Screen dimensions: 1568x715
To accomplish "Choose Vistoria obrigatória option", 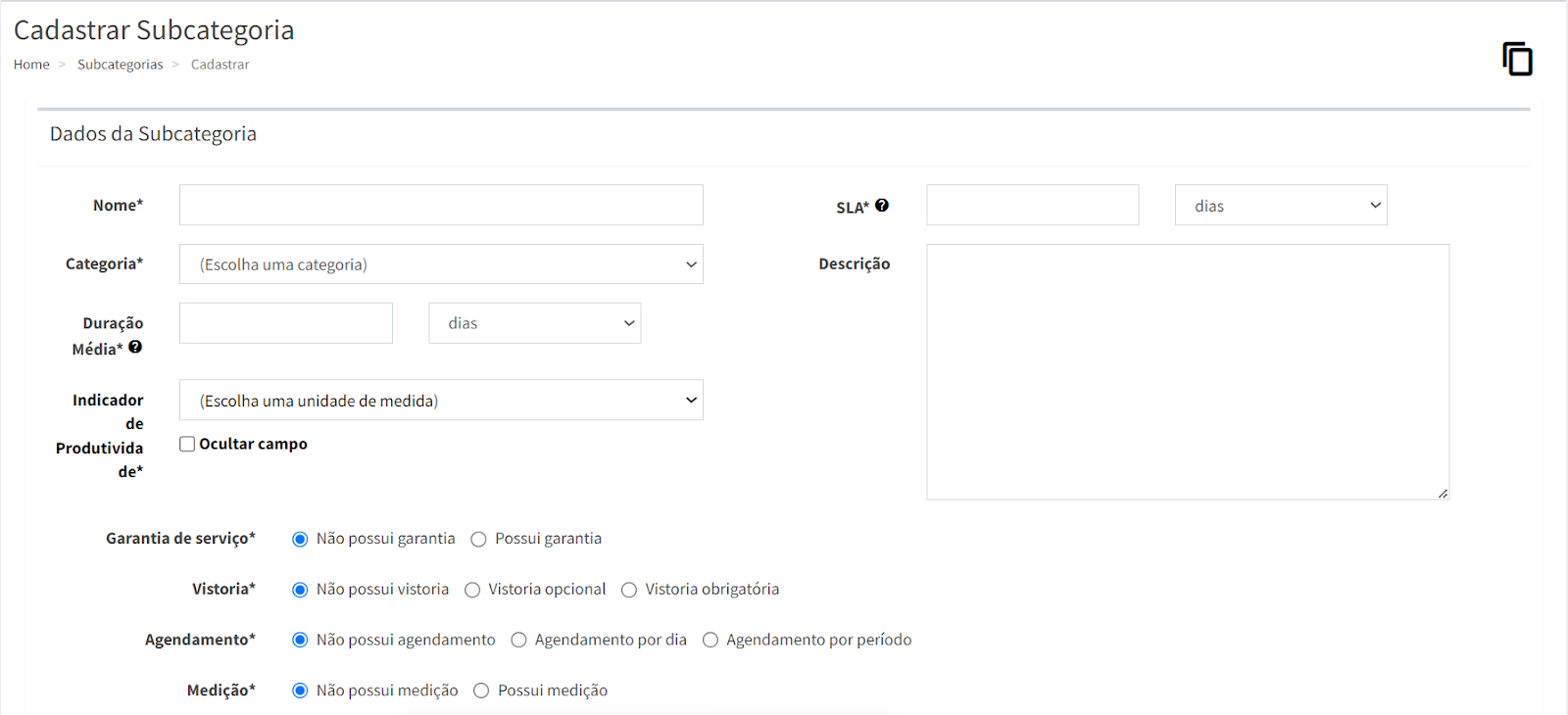I will coord(629,590).
